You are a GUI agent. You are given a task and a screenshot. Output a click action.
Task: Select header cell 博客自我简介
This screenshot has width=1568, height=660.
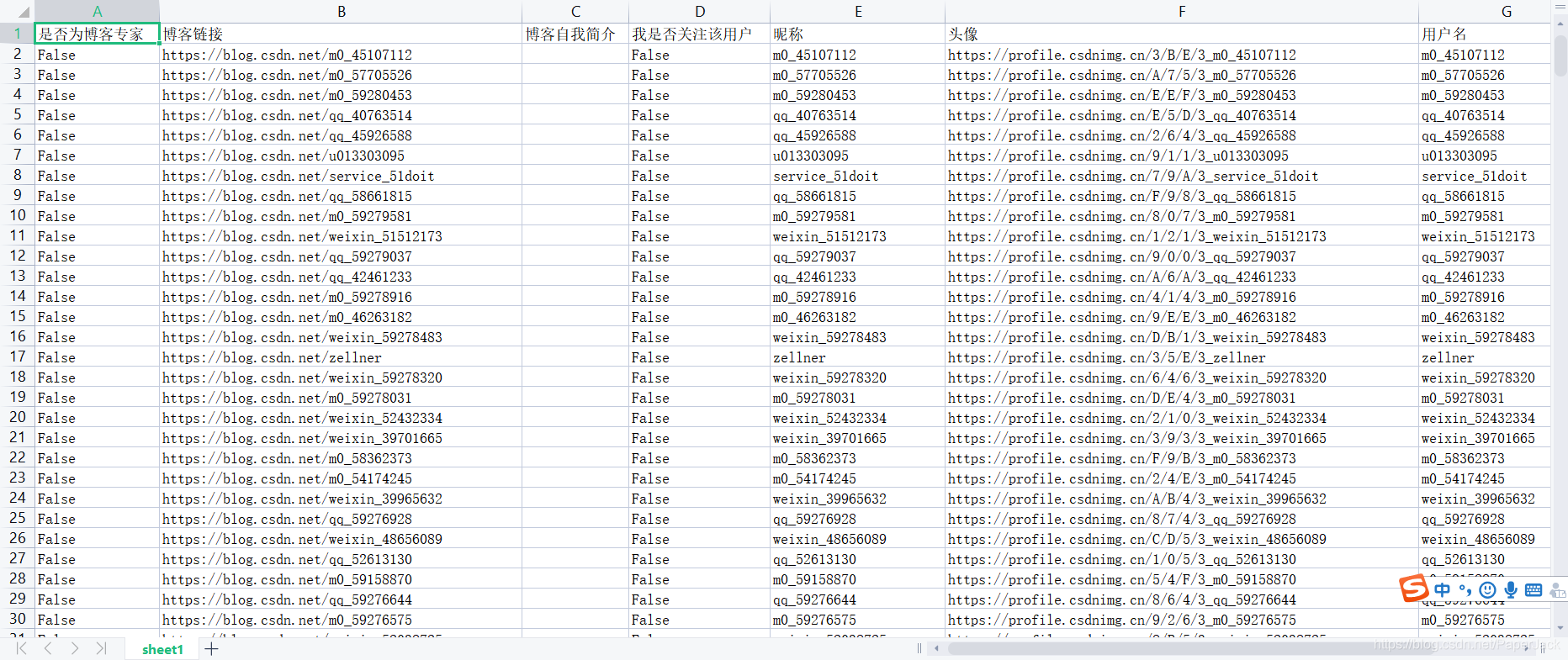pos(575,34)
